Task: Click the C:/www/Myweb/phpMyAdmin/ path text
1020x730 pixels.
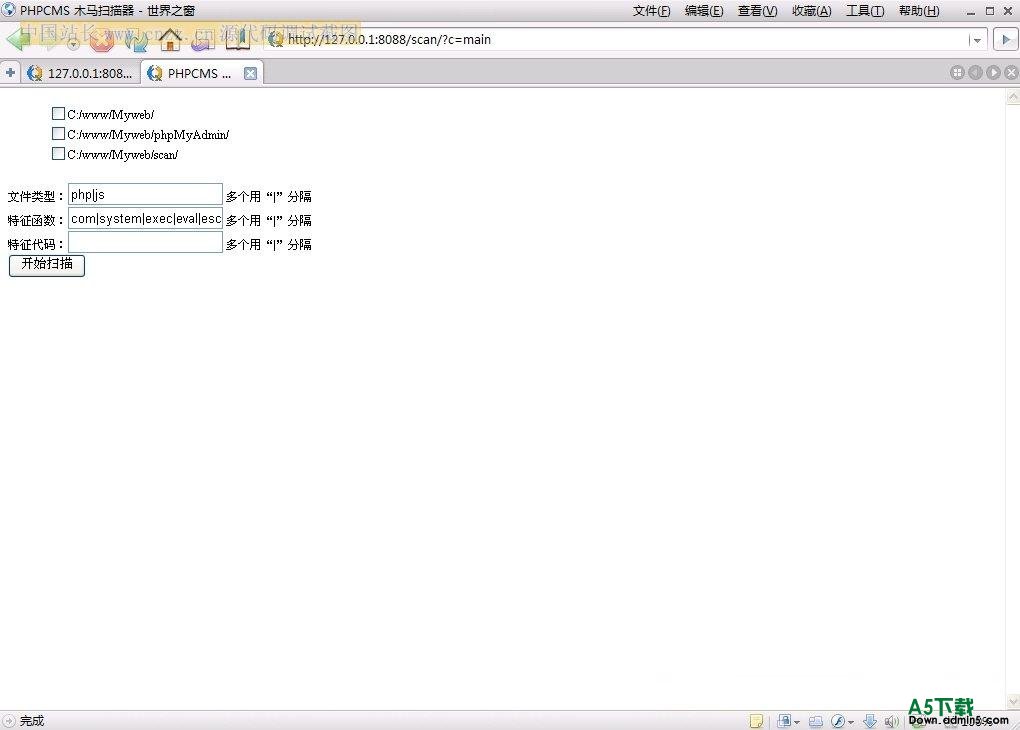Action: (x=148, y=135)
